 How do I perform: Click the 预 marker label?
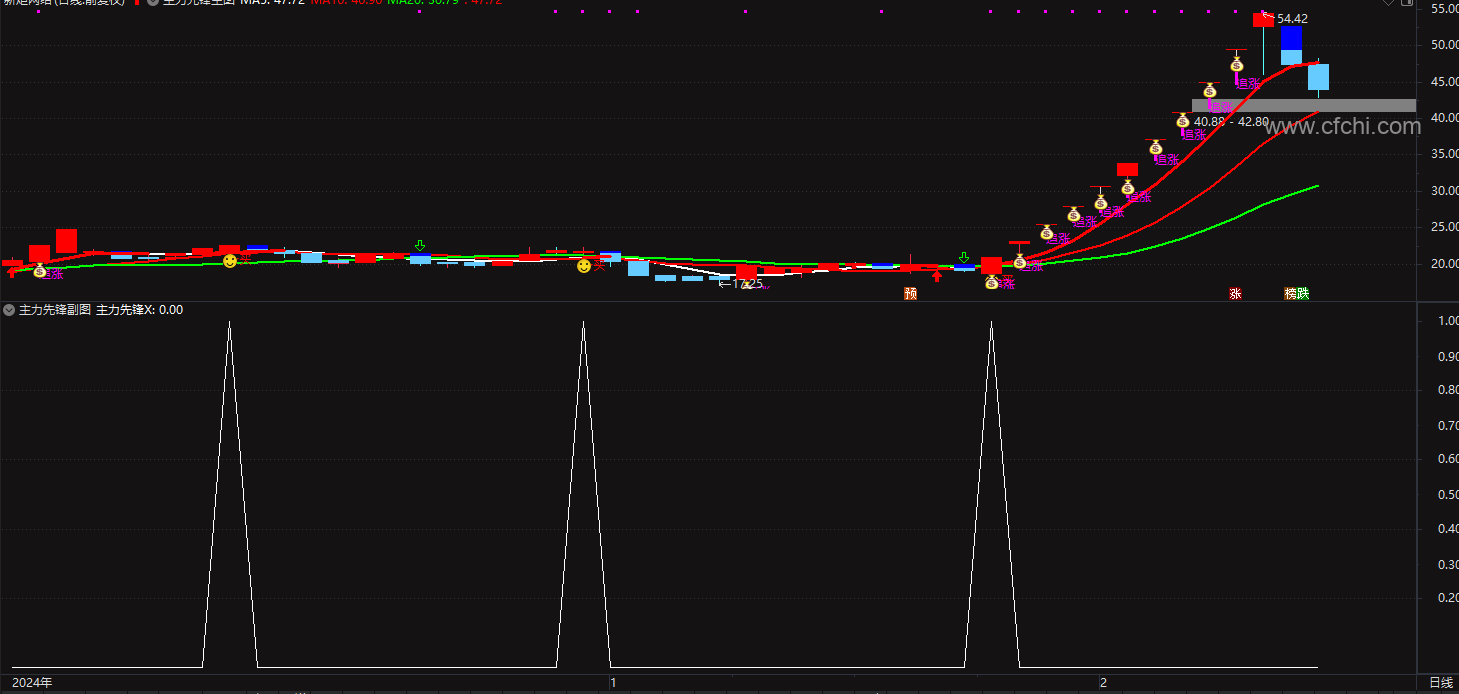910,293
